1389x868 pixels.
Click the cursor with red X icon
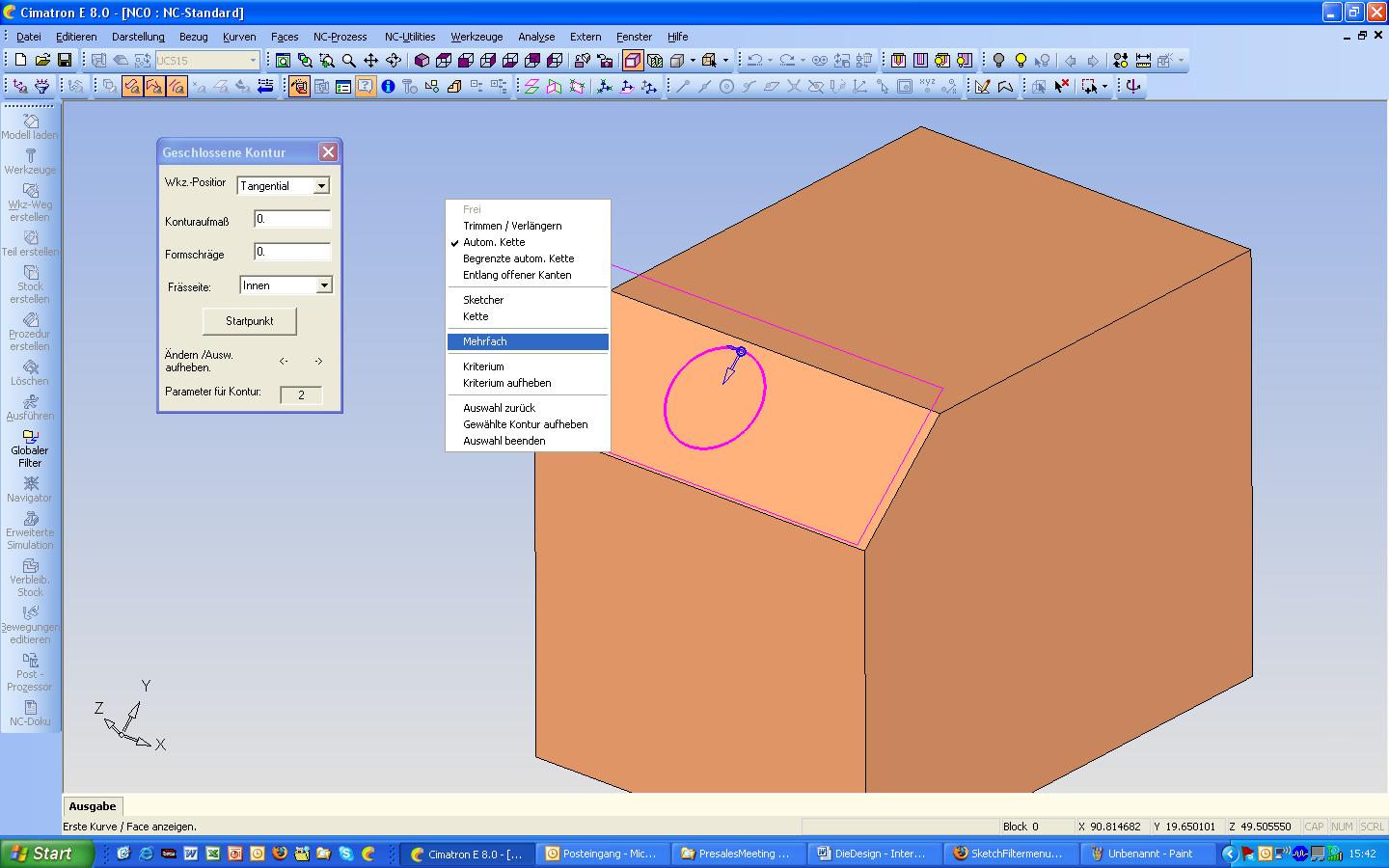(x=1062, y=86)
